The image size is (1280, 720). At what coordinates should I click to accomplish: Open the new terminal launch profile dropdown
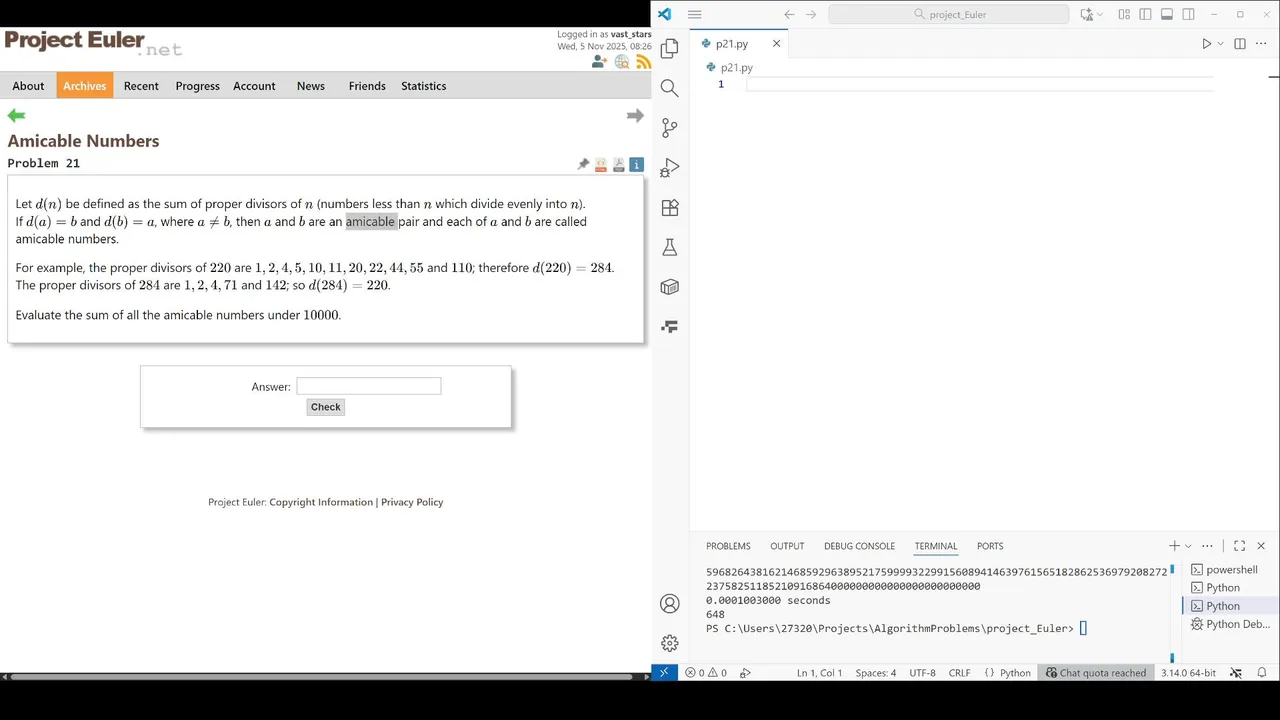click(1188, 546)
